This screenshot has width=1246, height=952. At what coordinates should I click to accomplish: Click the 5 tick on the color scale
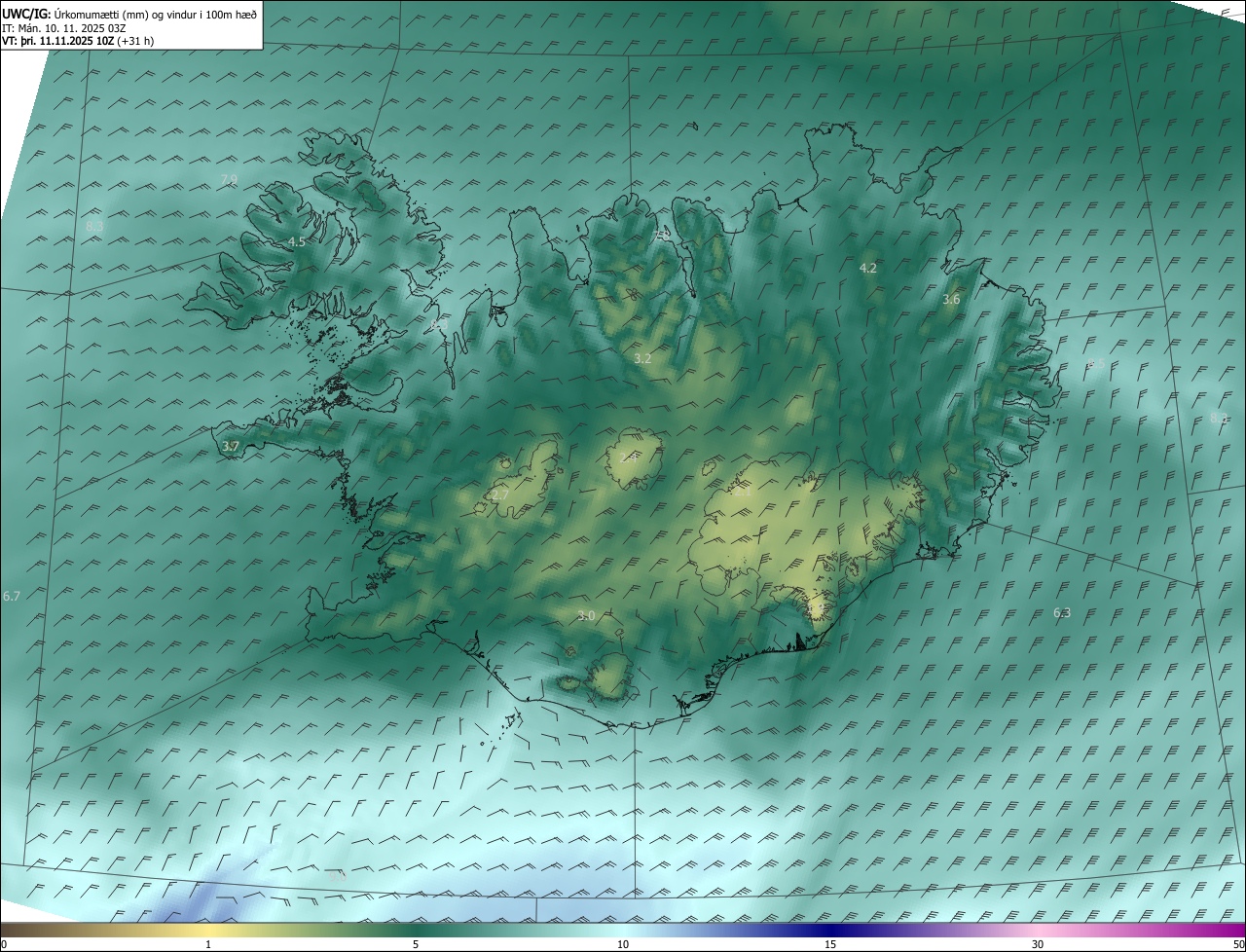point(416,944)
